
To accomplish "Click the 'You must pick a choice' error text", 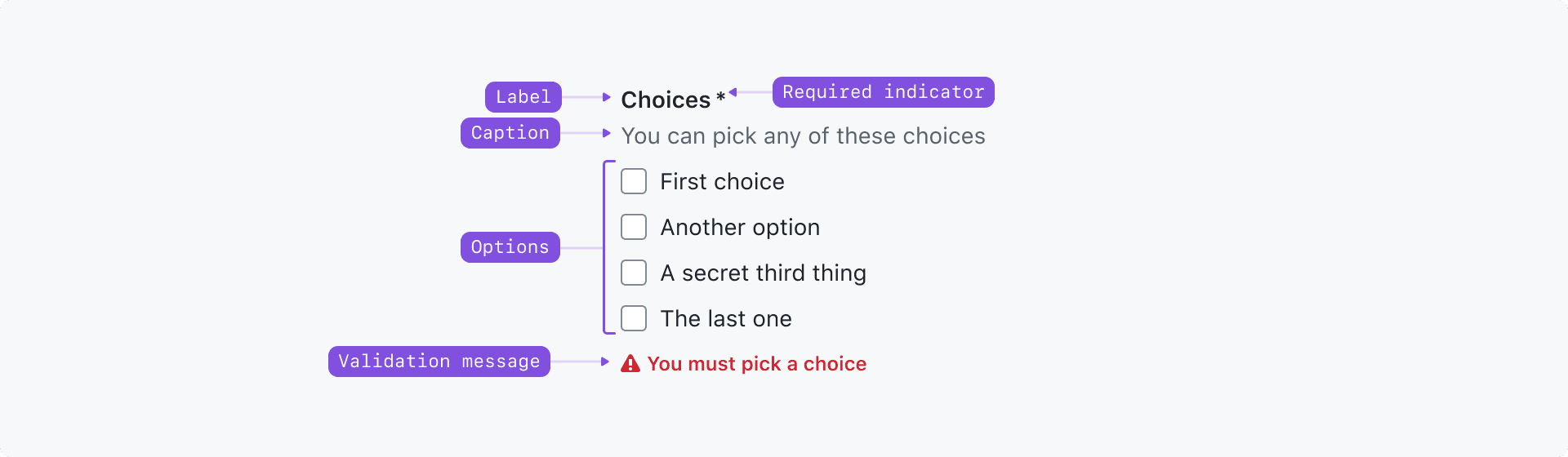I will click(756, 364).
